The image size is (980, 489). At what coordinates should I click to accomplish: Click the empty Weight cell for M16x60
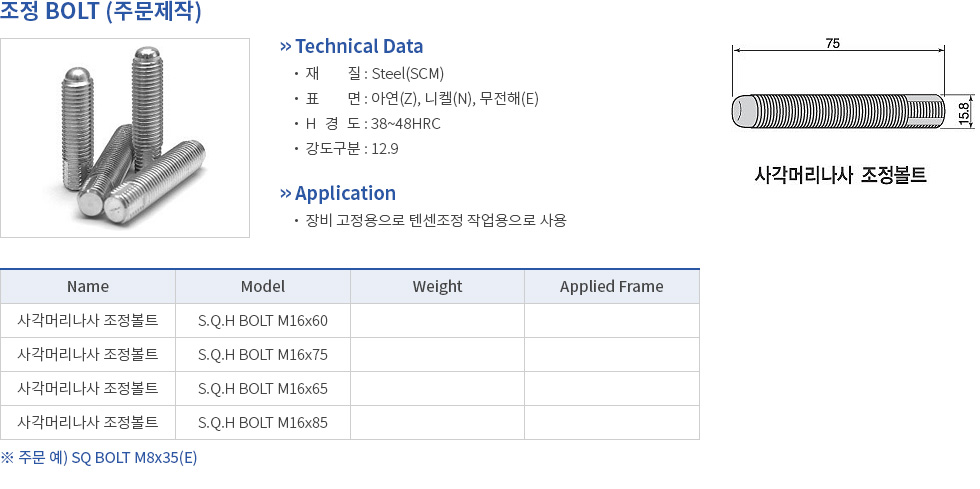click(438, 321)
